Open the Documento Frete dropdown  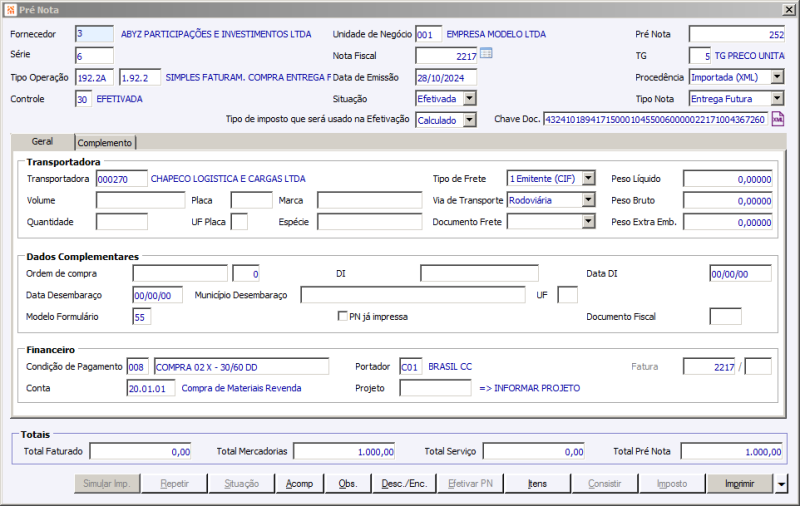click(x=588, y=222)
